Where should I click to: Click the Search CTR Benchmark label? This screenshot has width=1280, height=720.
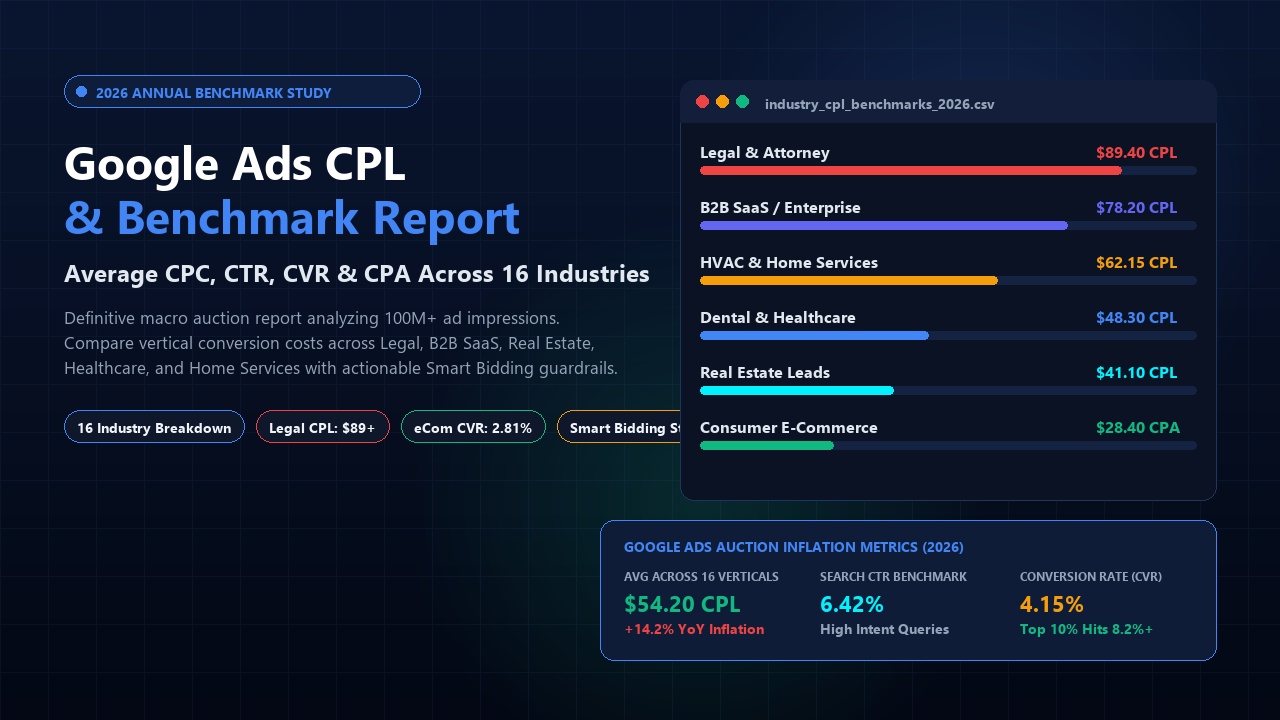(893, 577)
